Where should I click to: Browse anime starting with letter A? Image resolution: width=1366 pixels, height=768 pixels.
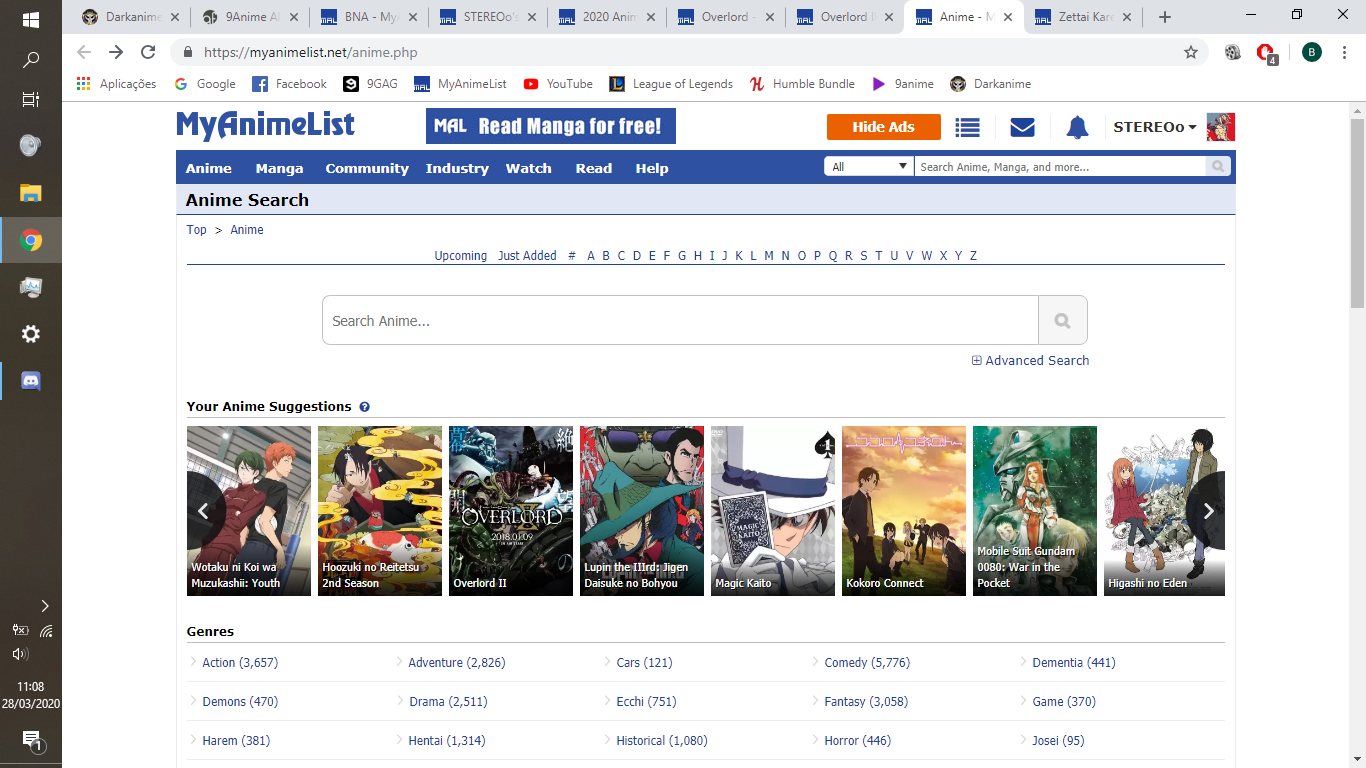pyautogui.click(x=591, y=256)
